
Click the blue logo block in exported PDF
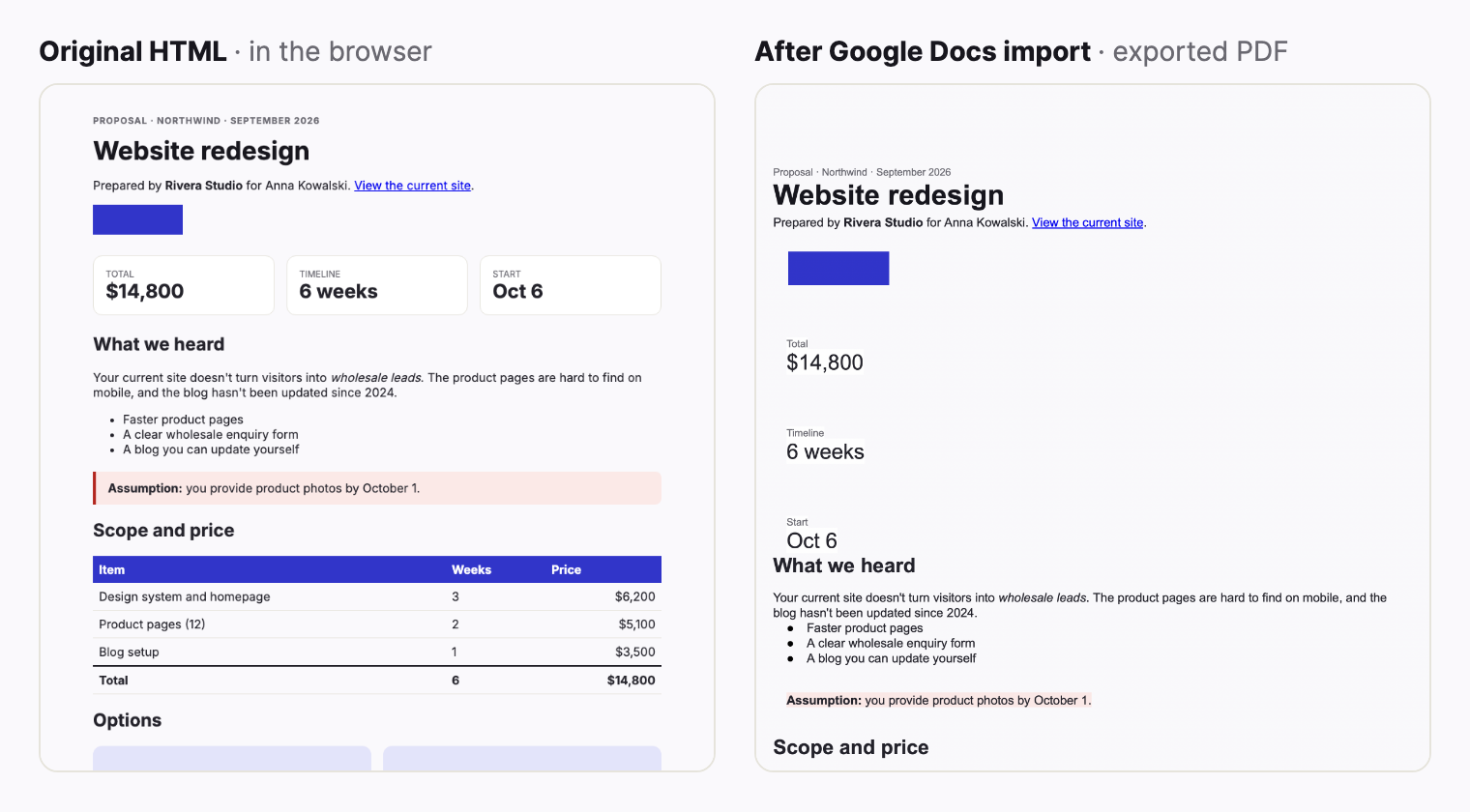[x=838, y=268]
